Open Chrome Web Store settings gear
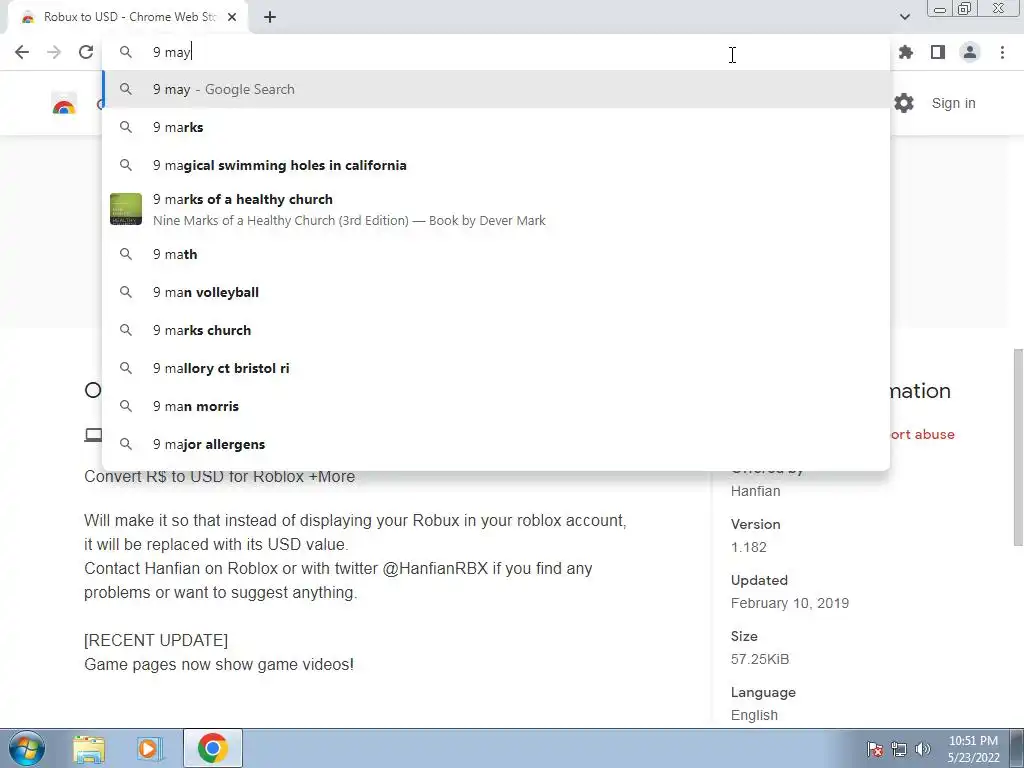 [904, 103]
